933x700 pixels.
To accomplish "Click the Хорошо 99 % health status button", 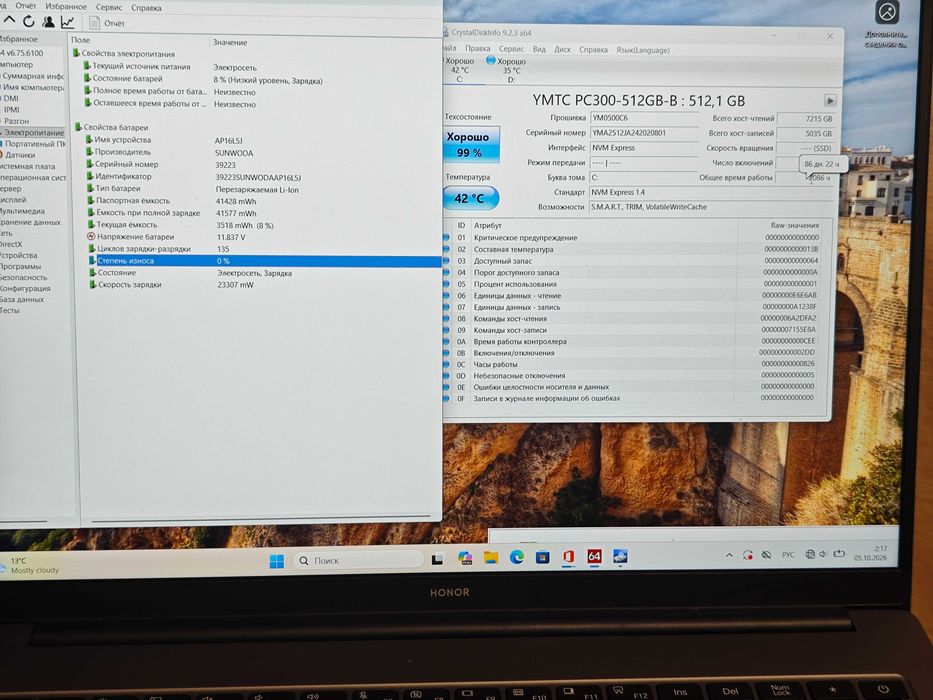I will coord(471,145).
